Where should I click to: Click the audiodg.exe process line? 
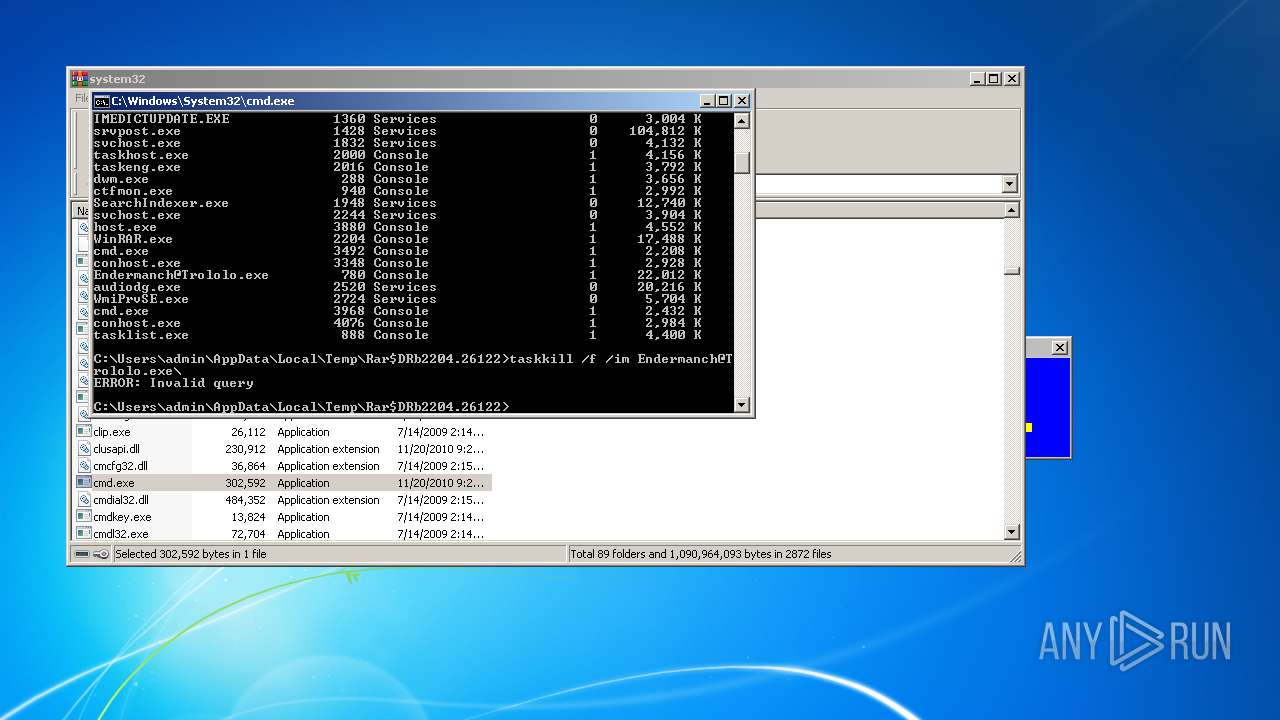coord(398,287)
